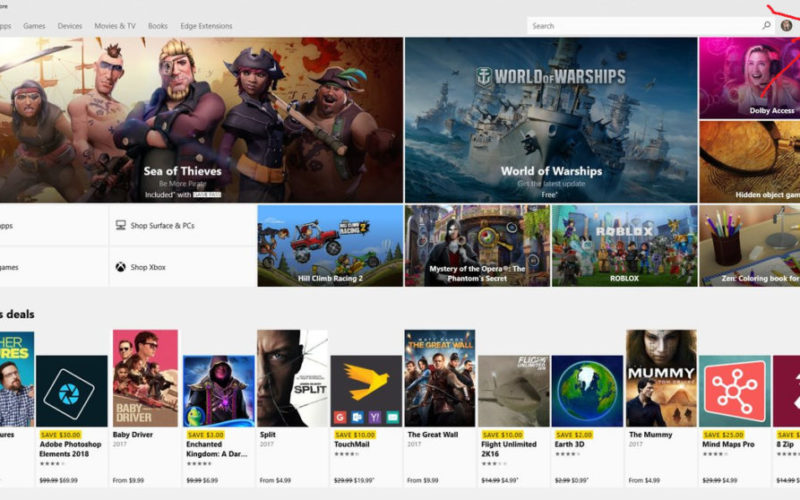
Task: Select the TouchMail app icon
Action: click(x=366, y=391)
